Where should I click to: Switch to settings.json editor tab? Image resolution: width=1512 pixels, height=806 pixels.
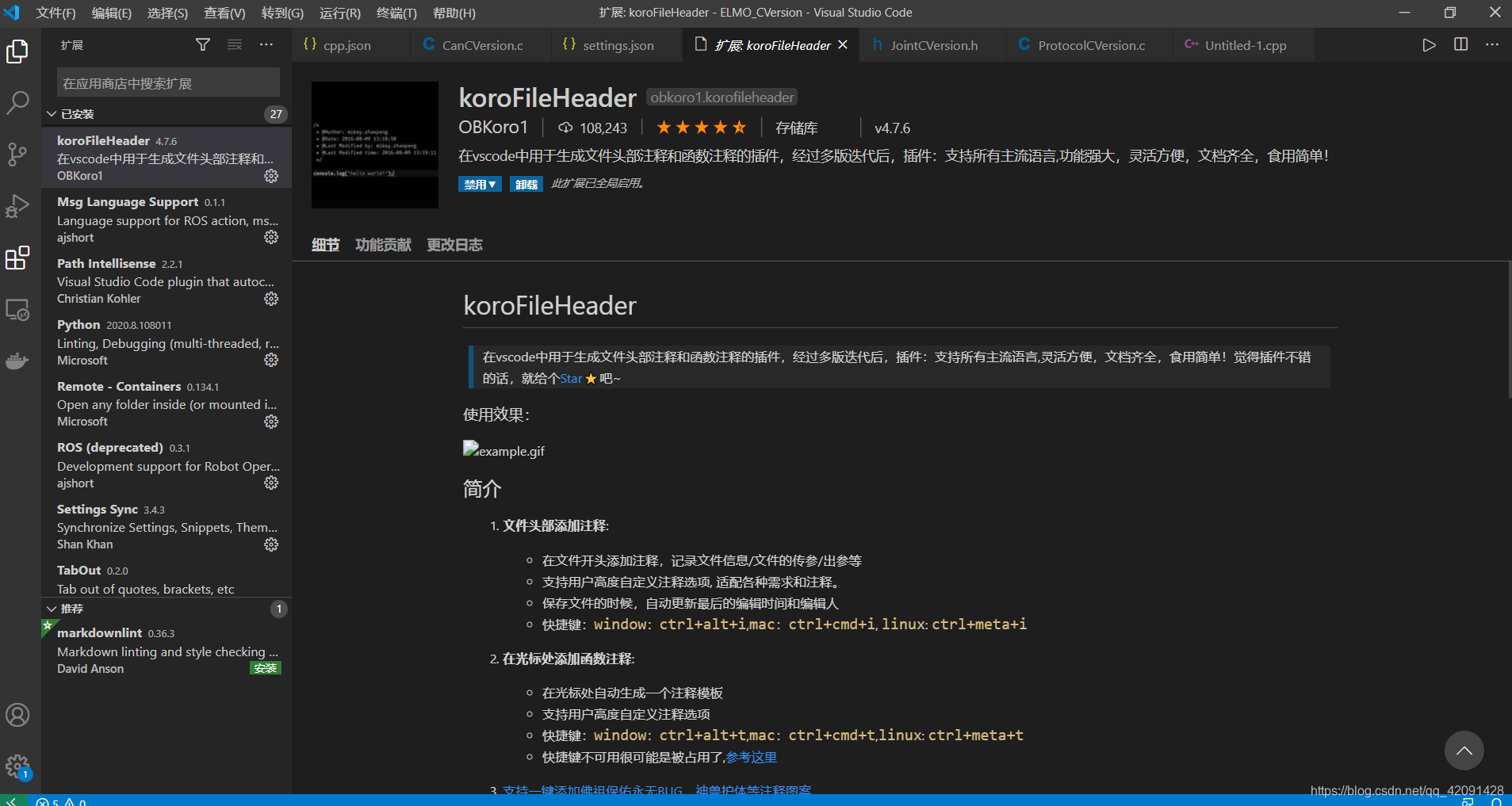click(x=617, y=45)
